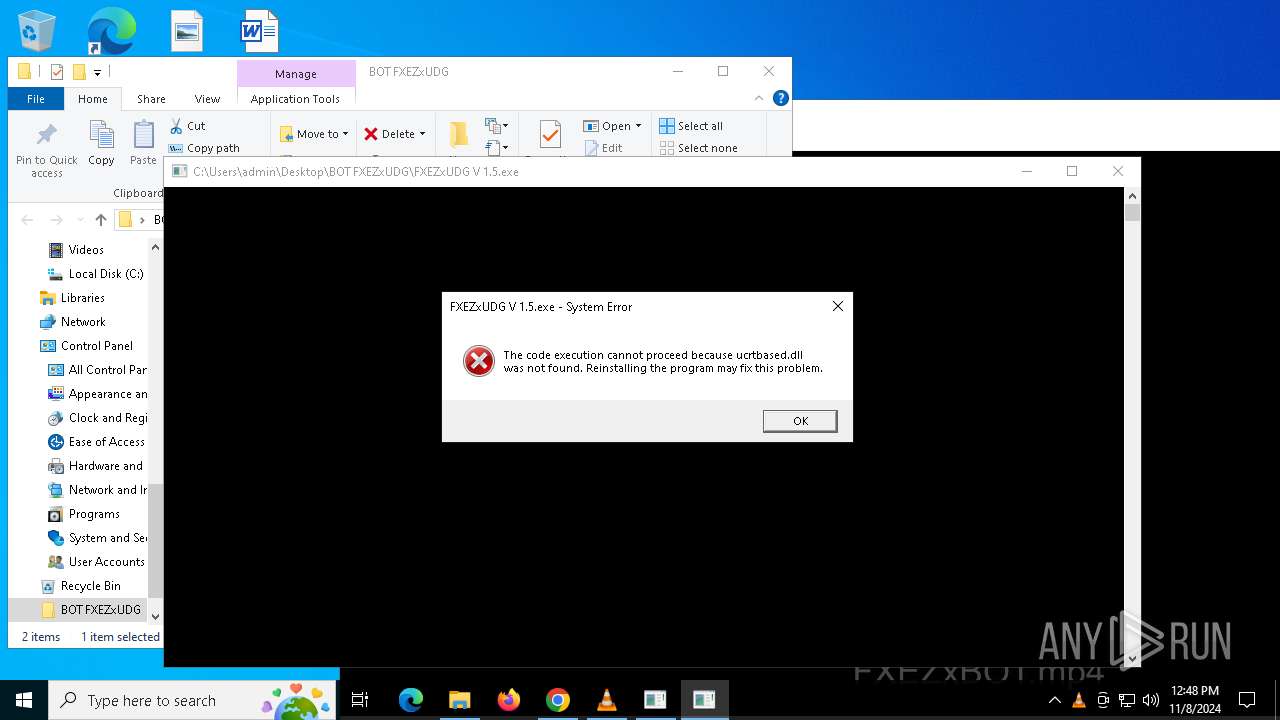Open the Open dropdown in ribbon

point(612,126)
